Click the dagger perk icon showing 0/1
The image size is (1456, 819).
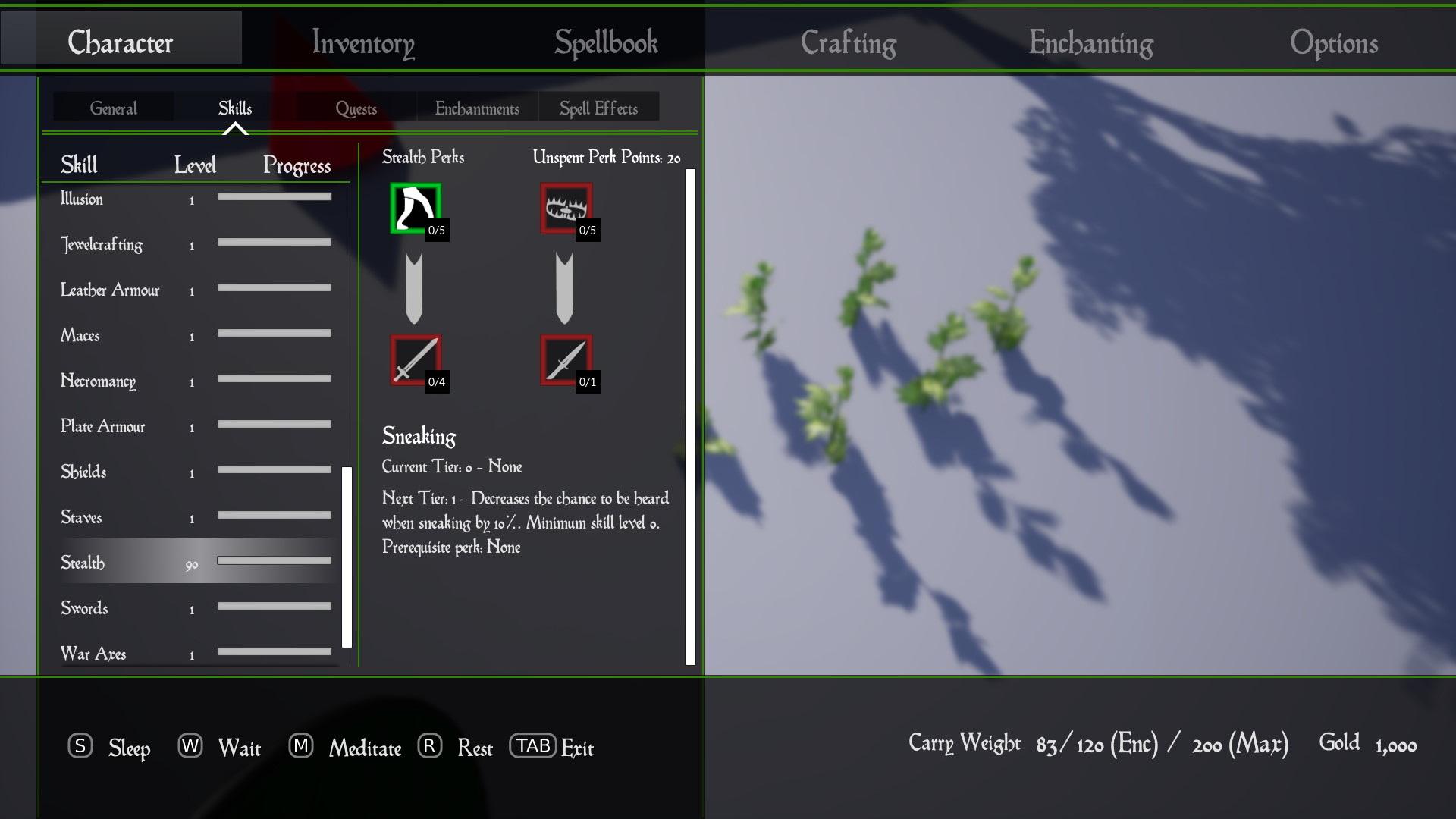click(566, 360)
